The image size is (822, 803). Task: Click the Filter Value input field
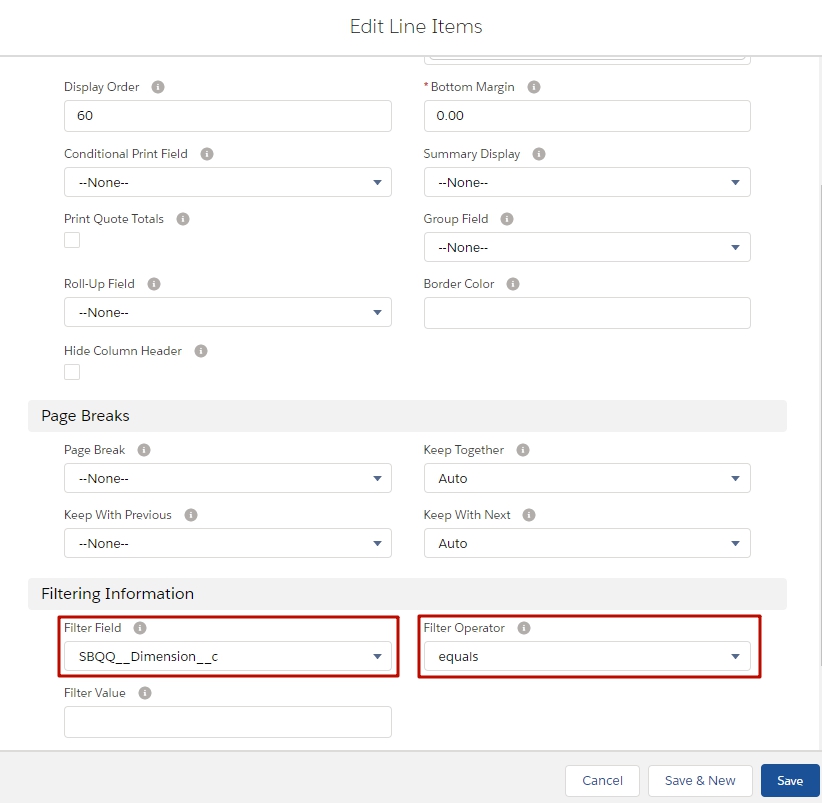(x=228, y=722)
